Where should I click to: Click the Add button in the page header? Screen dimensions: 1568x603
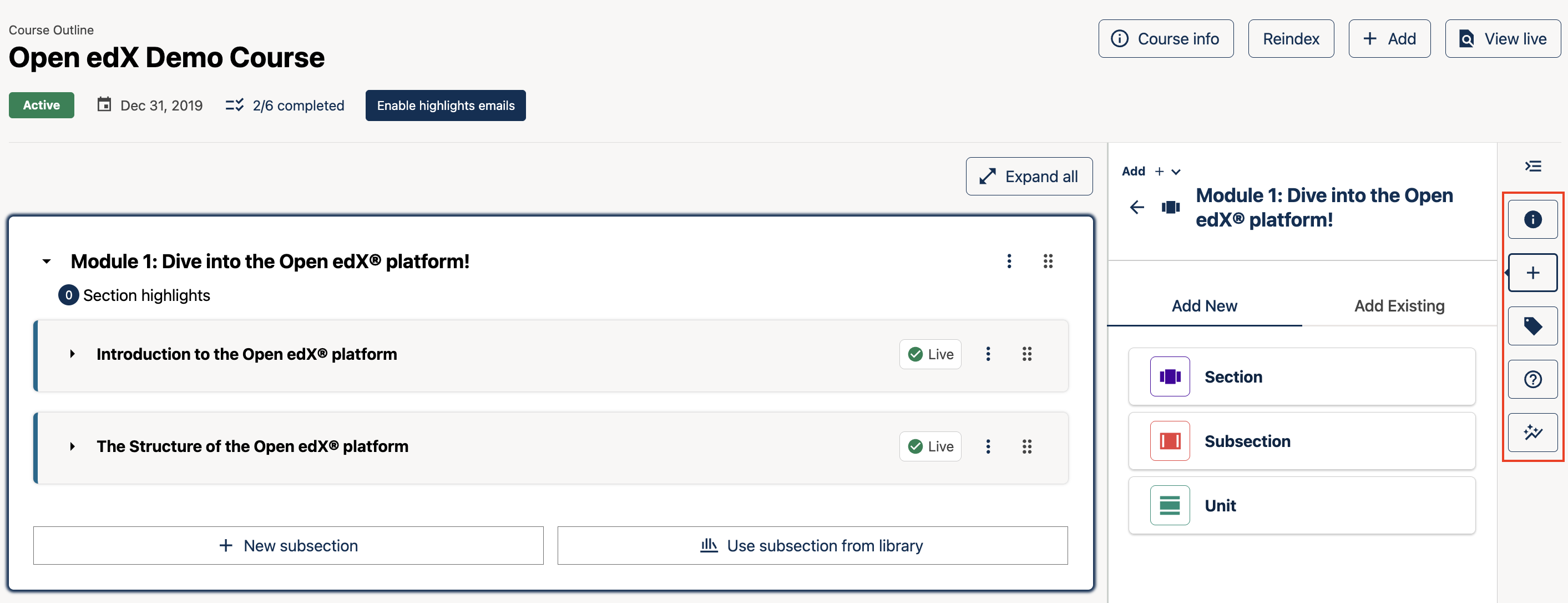1389,39
